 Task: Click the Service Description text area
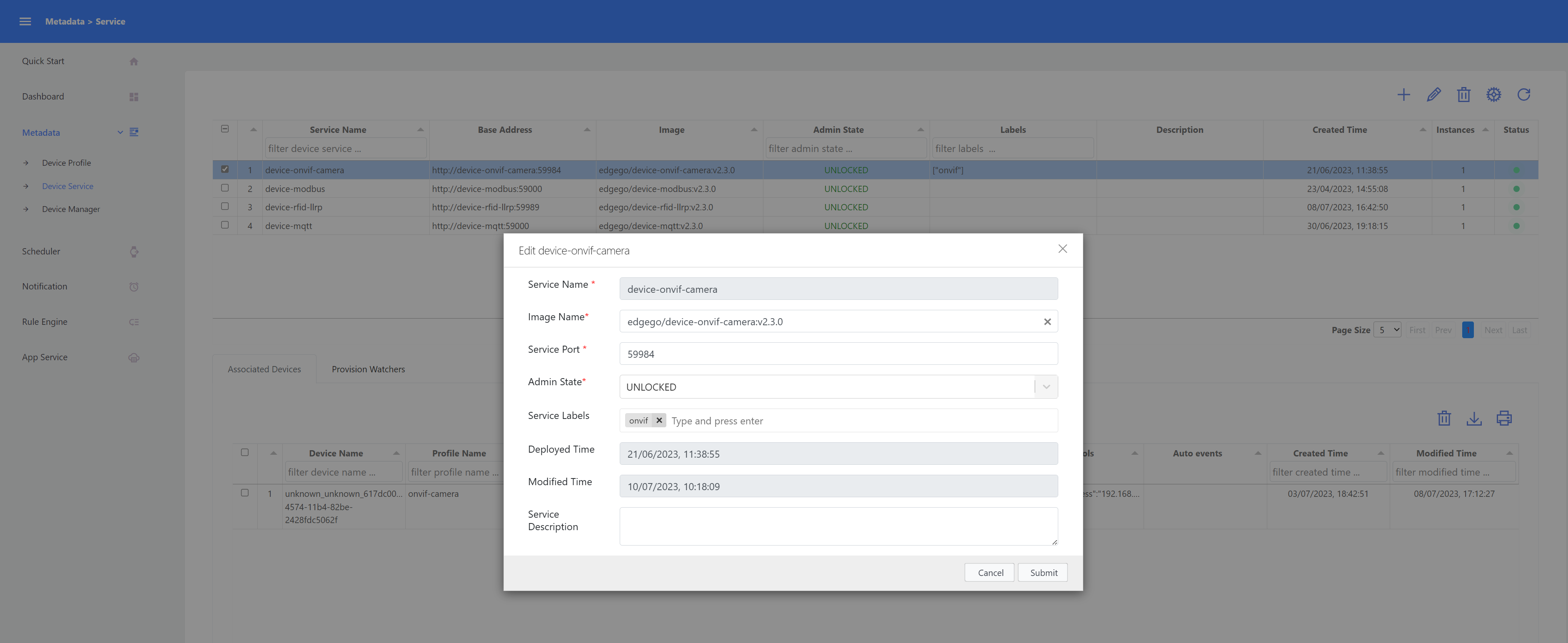(x=838, y=526)
